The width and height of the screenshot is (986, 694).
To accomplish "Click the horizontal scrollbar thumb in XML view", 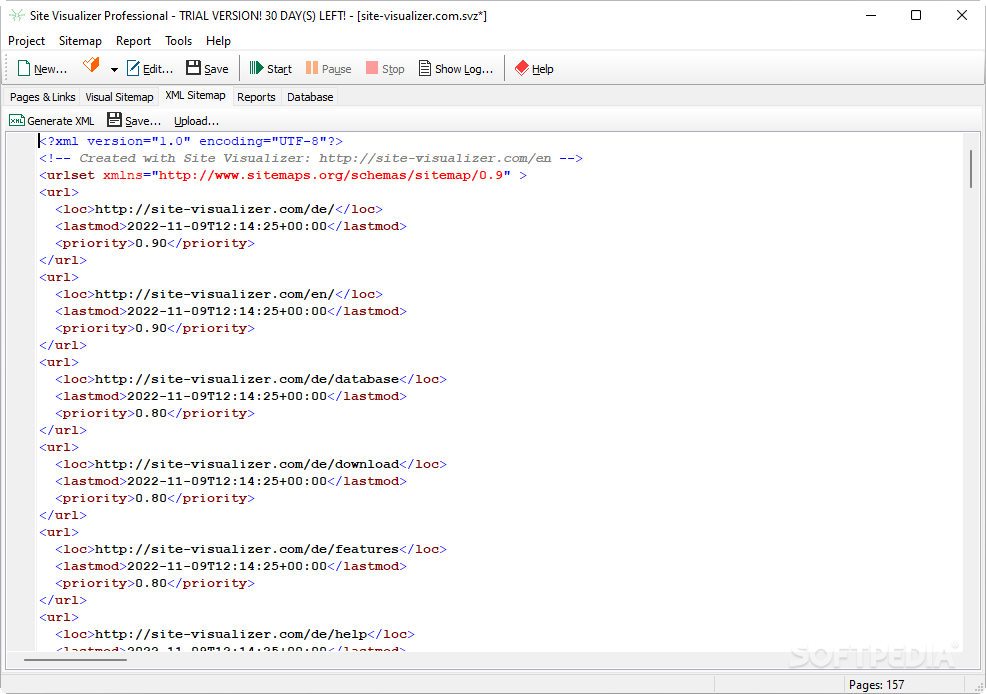I will click(75, 659).
